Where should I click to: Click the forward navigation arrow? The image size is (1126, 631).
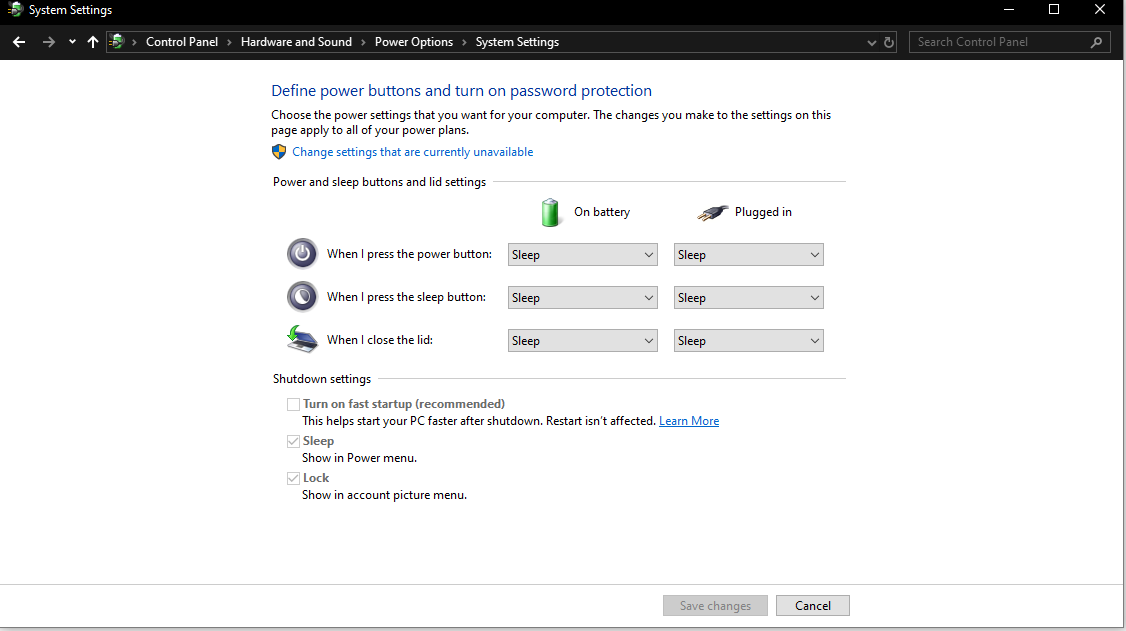(48, 42)
